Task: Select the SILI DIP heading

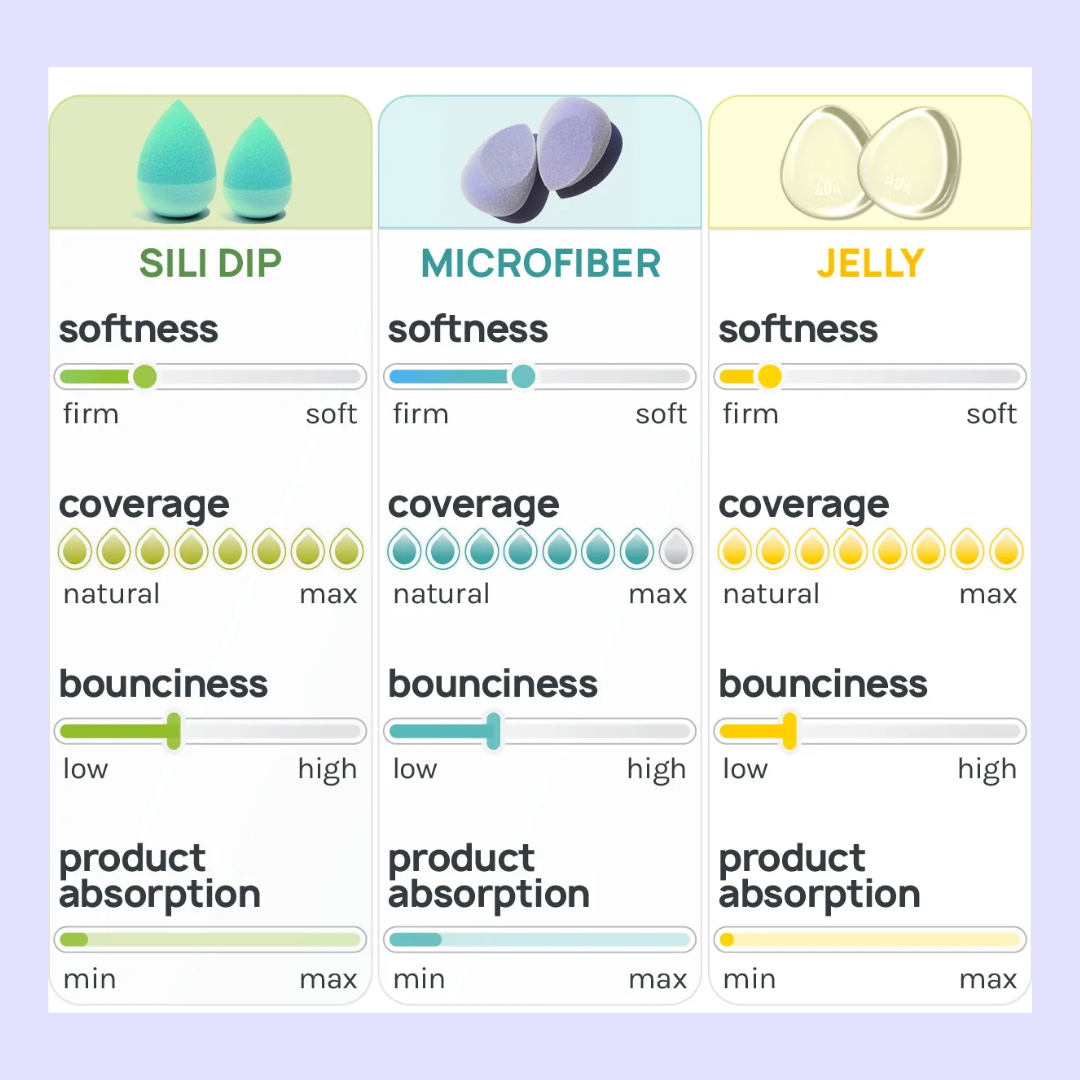Action: click(210, 263)
